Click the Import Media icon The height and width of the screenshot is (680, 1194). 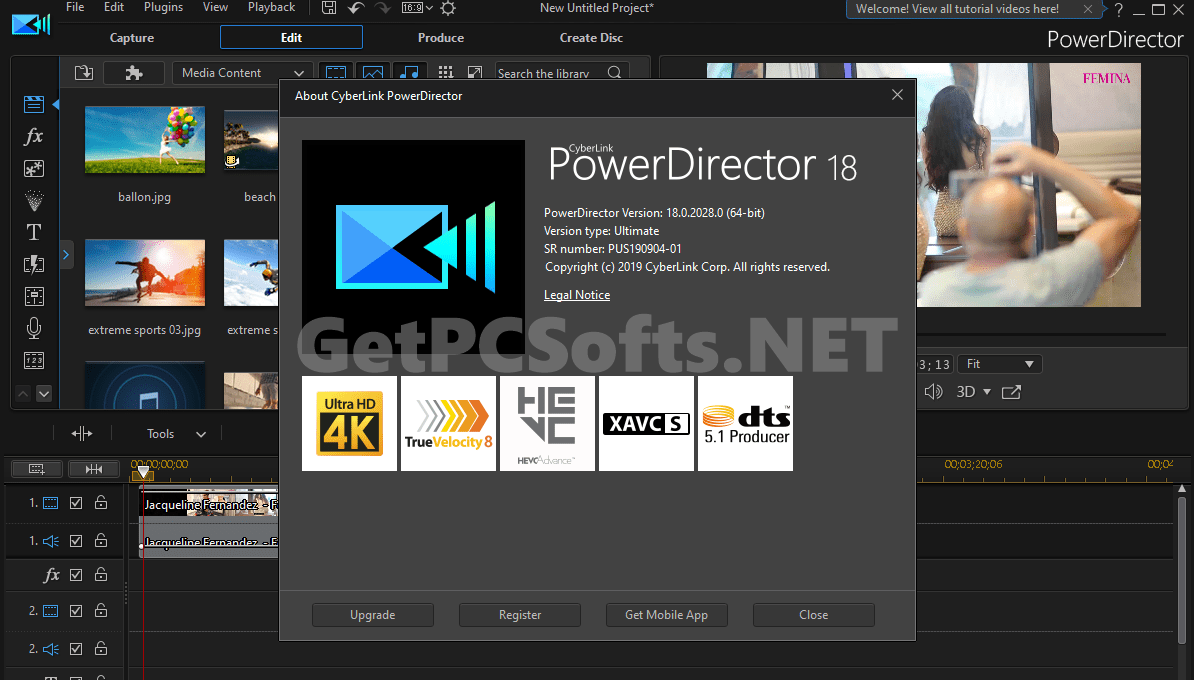click(x=84, y=72)
